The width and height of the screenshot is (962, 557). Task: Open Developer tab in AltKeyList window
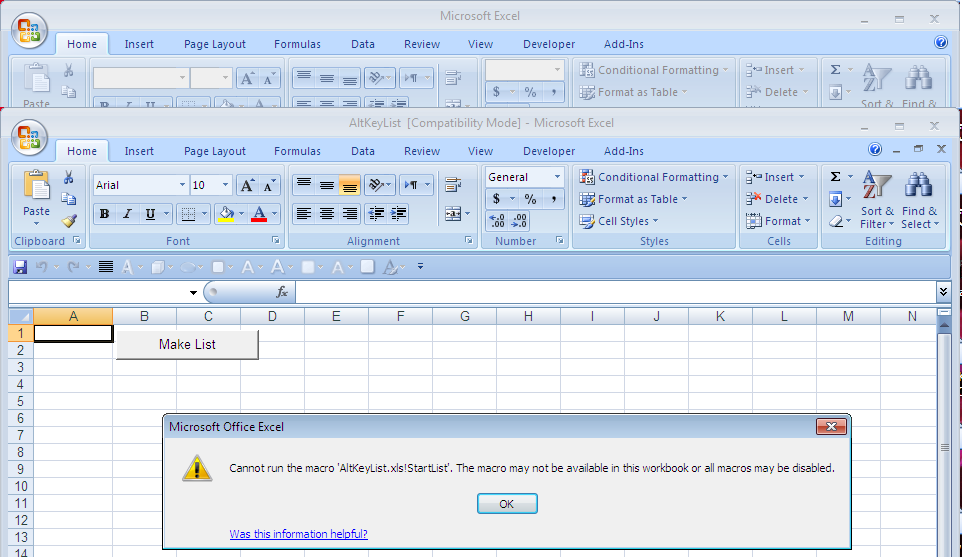549,151
